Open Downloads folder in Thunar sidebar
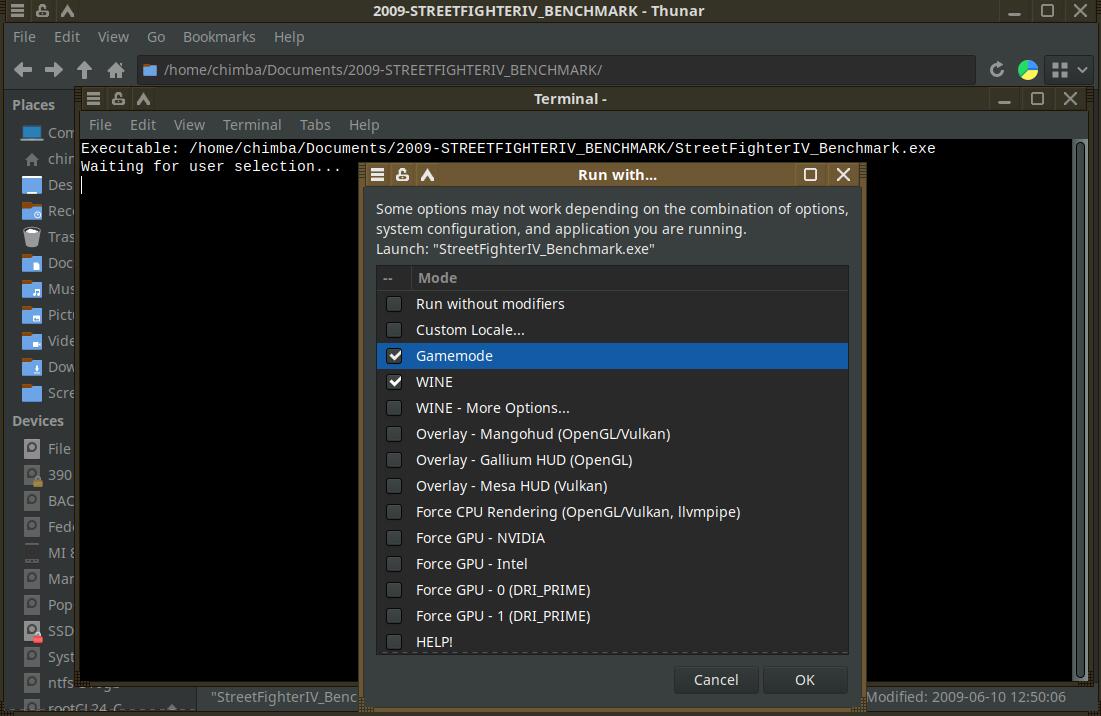The width and height of the screenshot is (1101, 716). coord(46,366)
